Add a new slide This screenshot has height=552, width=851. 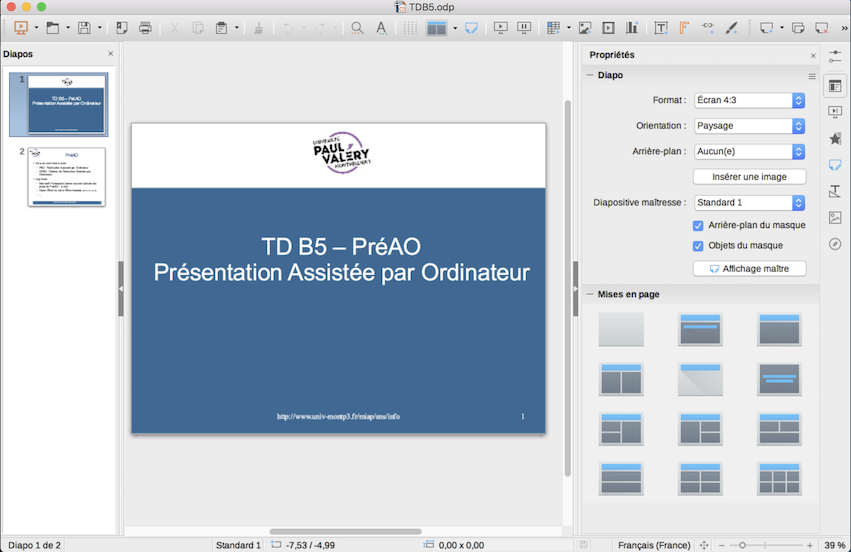tap(766, 28)
